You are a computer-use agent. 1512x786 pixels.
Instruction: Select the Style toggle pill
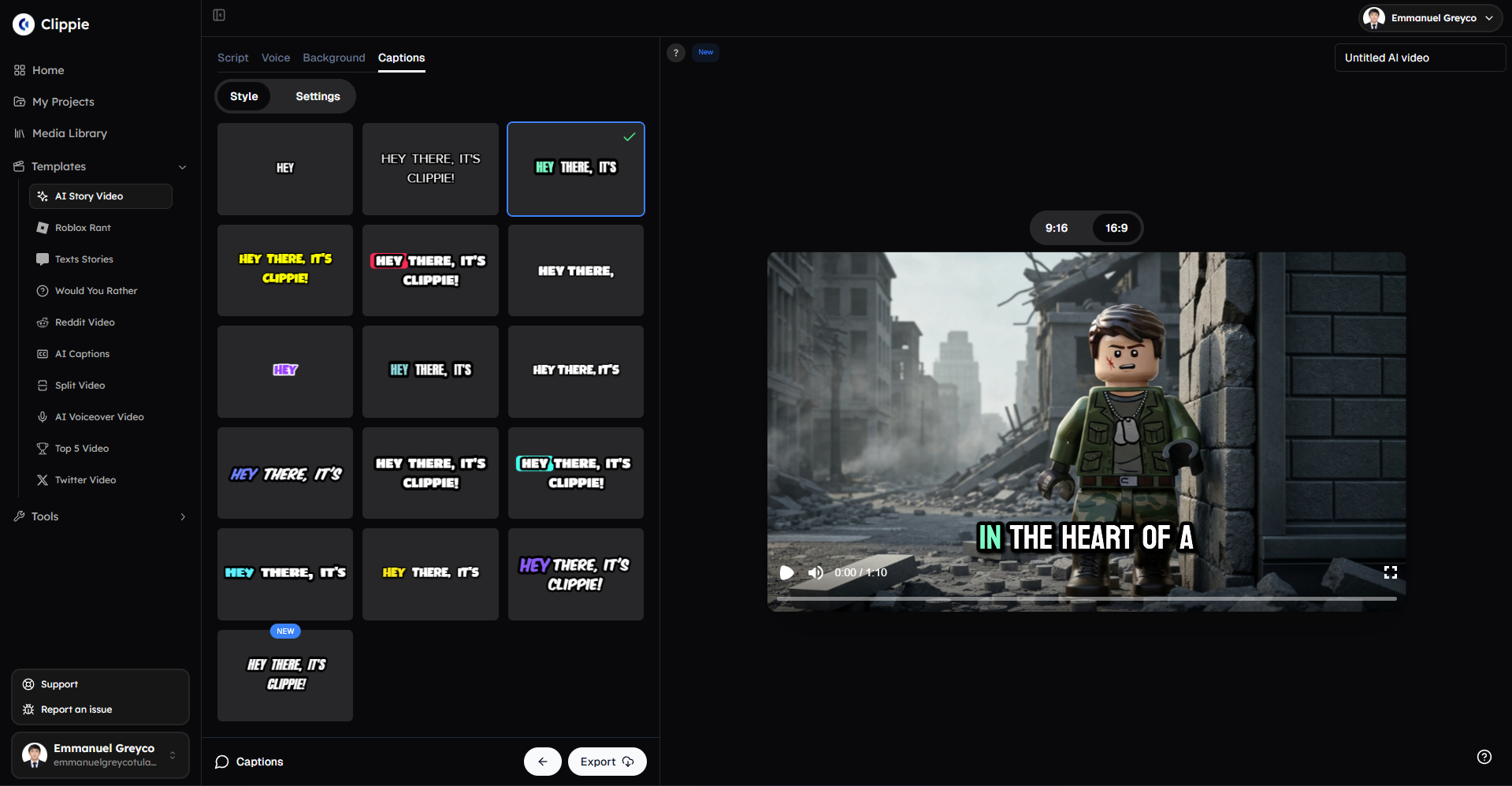click(244, 96)
